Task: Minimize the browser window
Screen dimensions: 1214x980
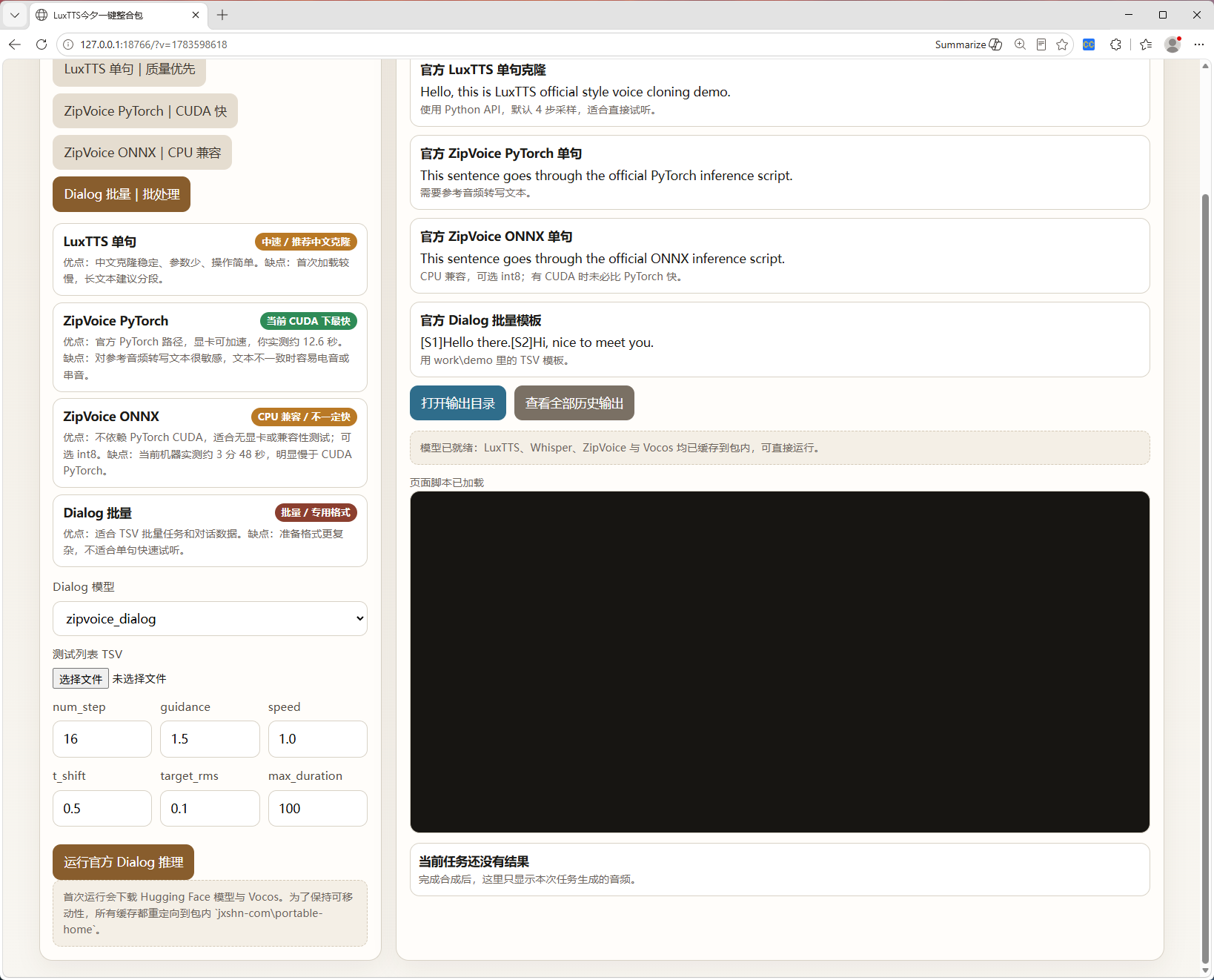Action: tap(1129, 15)
